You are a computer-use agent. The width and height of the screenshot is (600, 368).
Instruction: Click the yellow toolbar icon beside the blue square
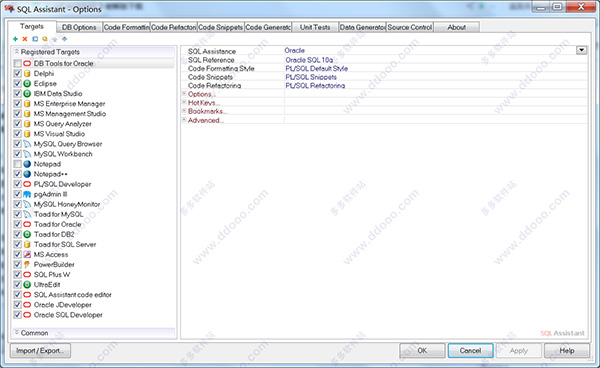tap(45, 39)
